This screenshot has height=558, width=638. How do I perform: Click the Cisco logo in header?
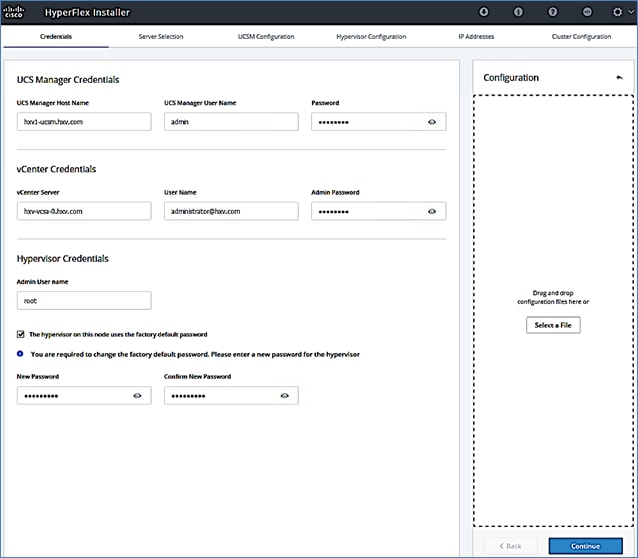pyautogui.click(x=13, y=12)
